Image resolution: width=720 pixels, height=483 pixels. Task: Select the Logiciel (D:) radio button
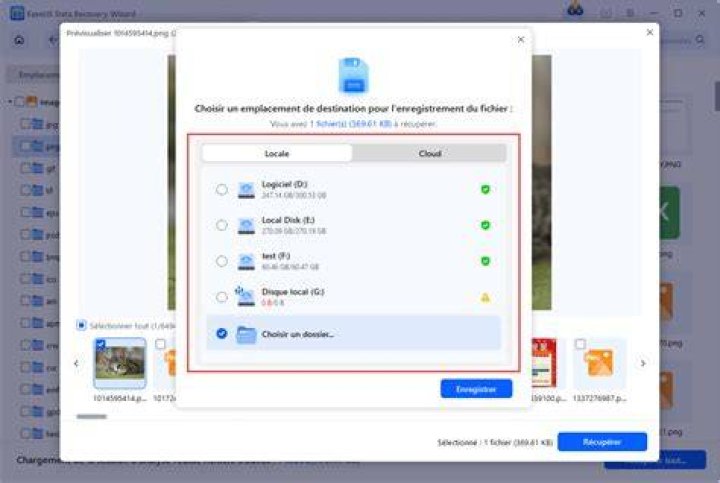[x=222, y=189]
